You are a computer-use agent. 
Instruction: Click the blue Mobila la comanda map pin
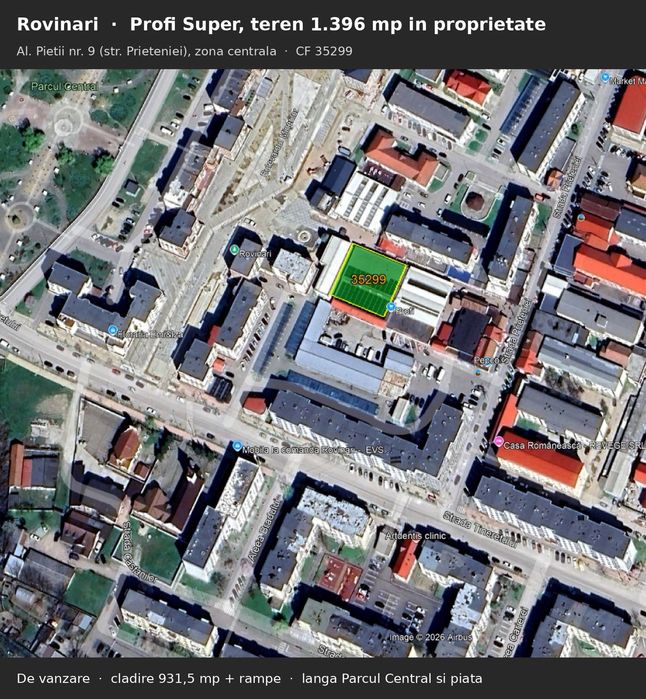[x=237, y=446]
